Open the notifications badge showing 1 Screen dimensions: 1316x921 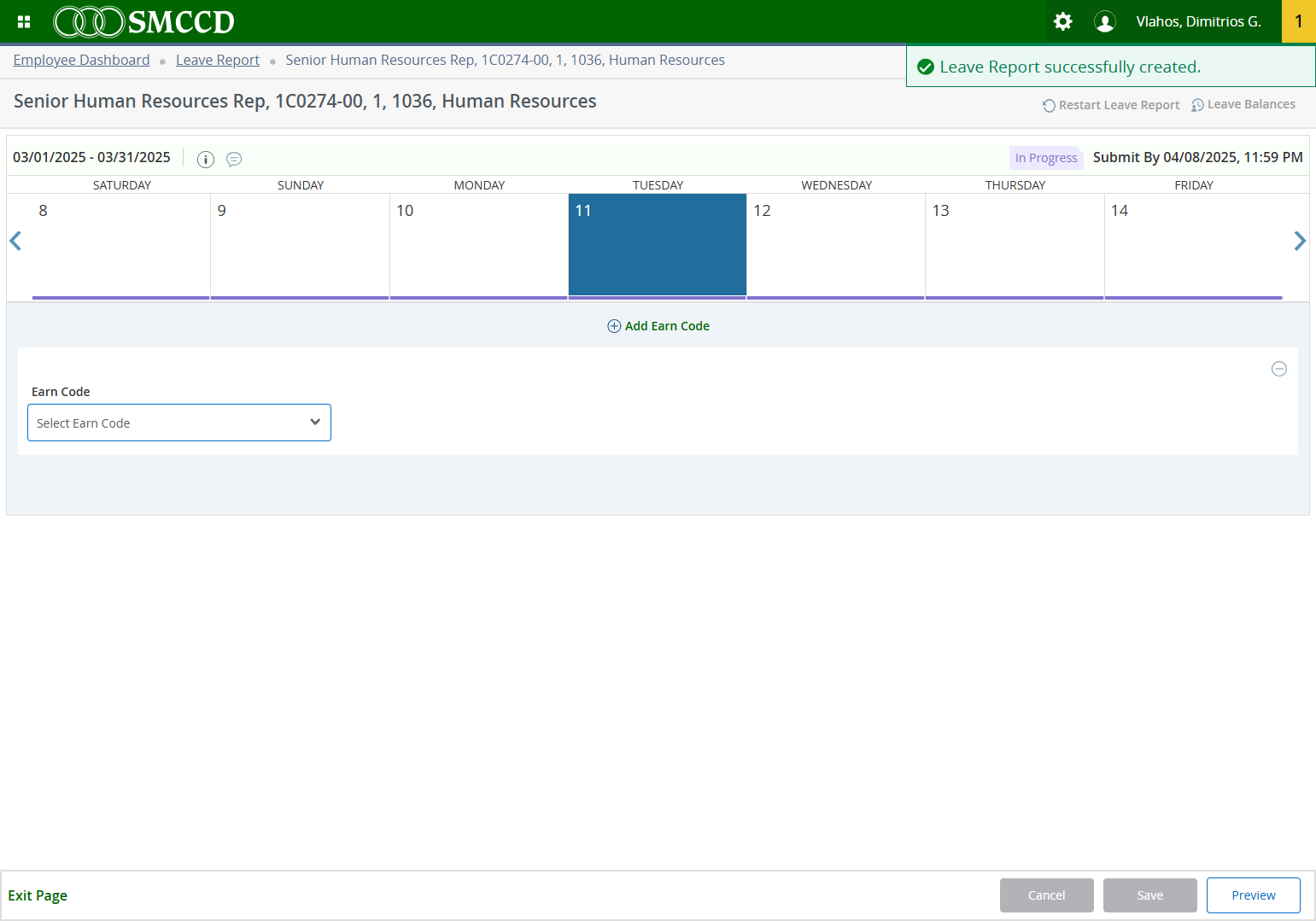tap(1299, 21)
